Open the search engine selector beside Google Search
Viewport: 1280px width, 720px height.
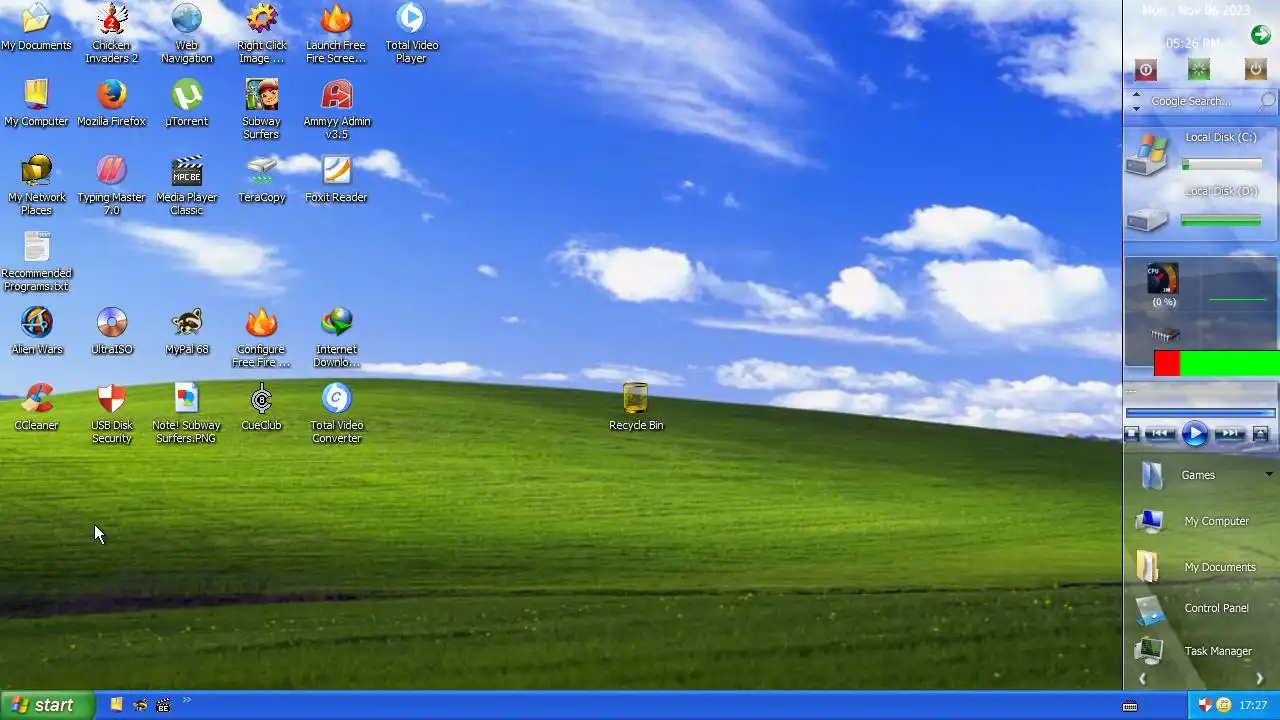1136,101
